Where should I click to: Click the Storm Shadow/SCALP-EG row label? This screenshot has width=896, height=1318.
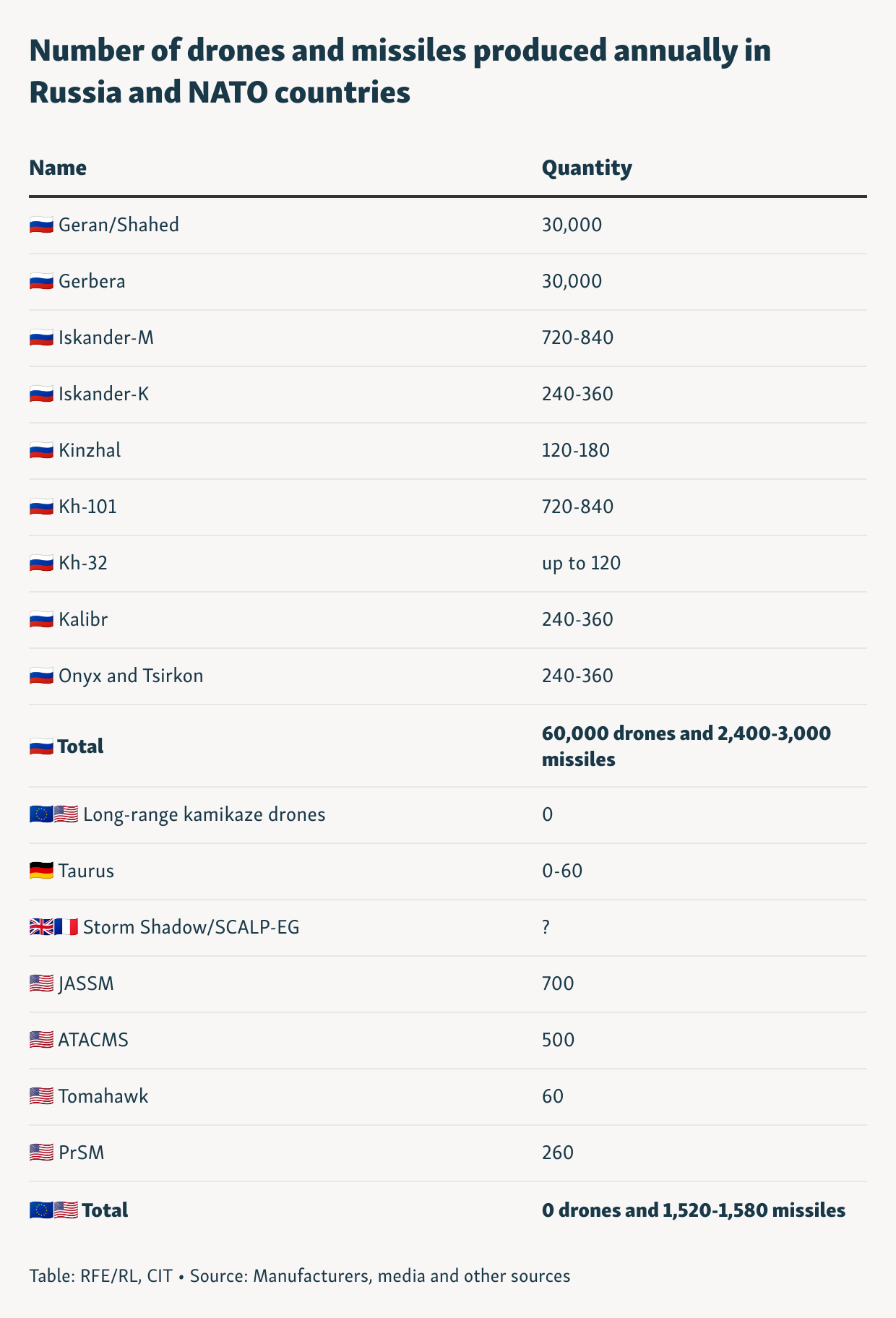[x=191, y=927]
